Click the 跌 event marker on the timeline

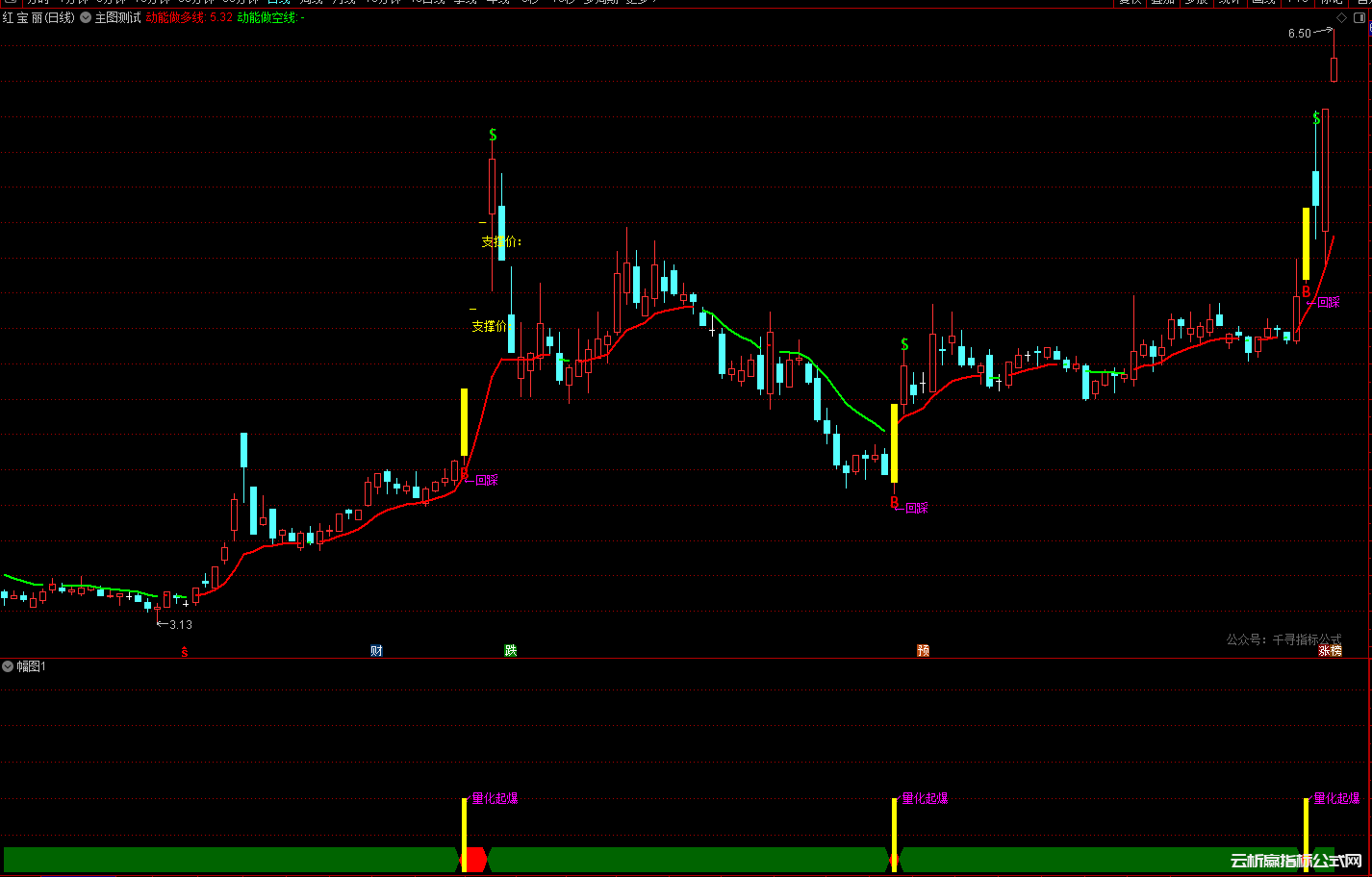click(511, 651)
